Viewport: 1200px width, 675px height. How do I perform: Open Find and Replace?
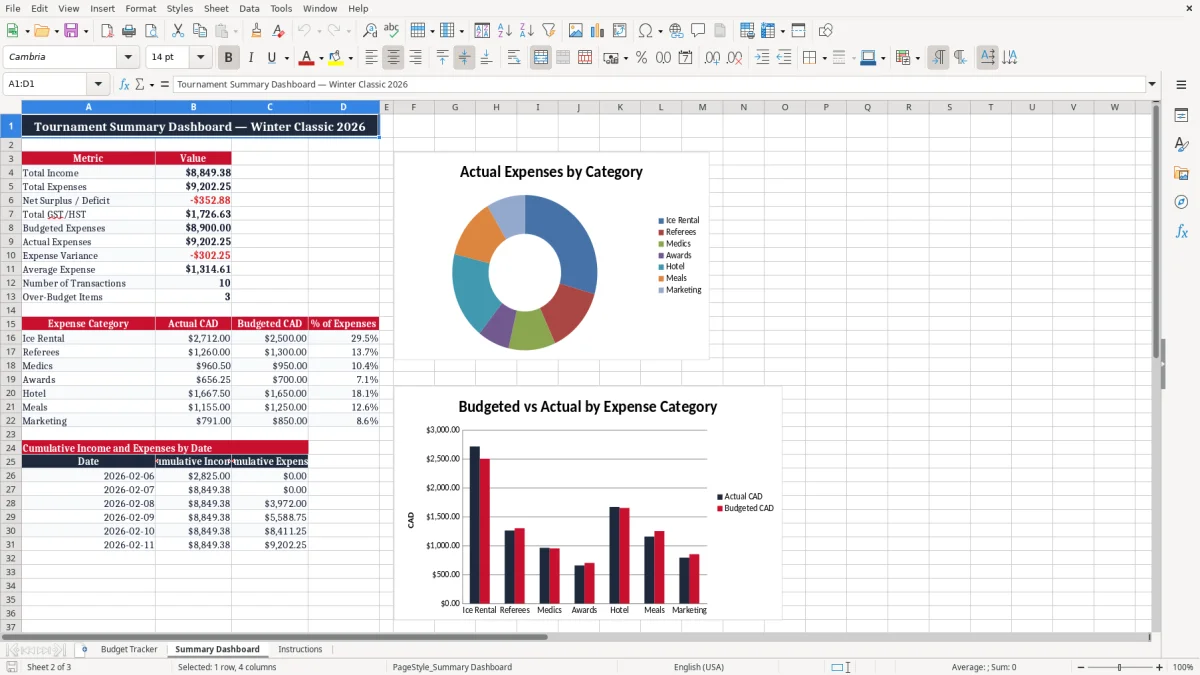370,31
